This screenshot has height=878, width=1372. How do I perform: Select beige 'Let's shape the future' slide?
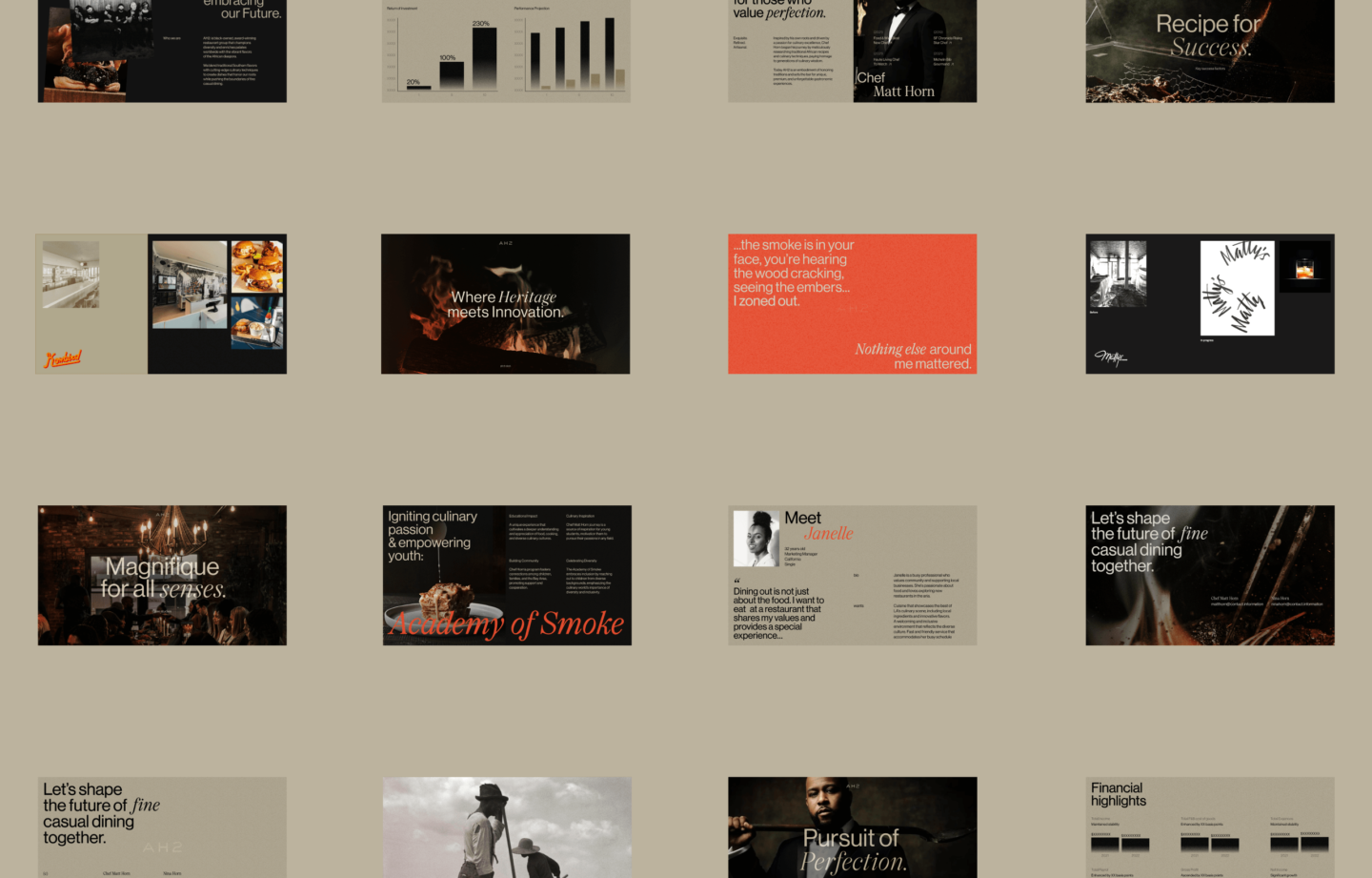(x=162, y=827)
